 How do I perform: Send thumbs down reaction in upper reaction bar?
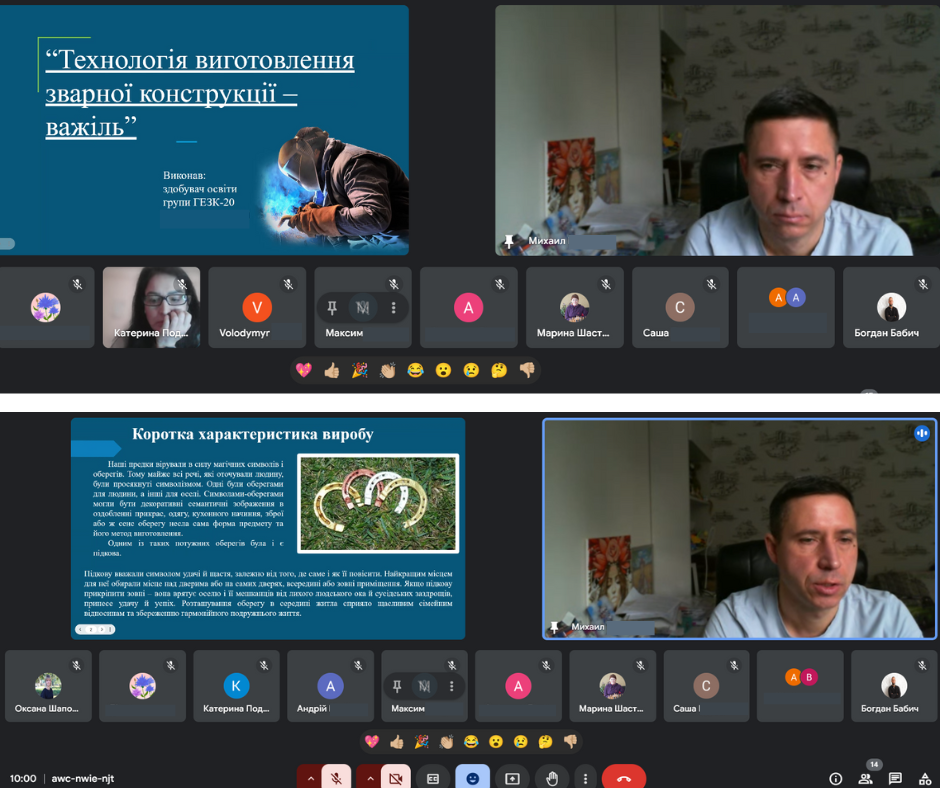(x=527, y=370)
